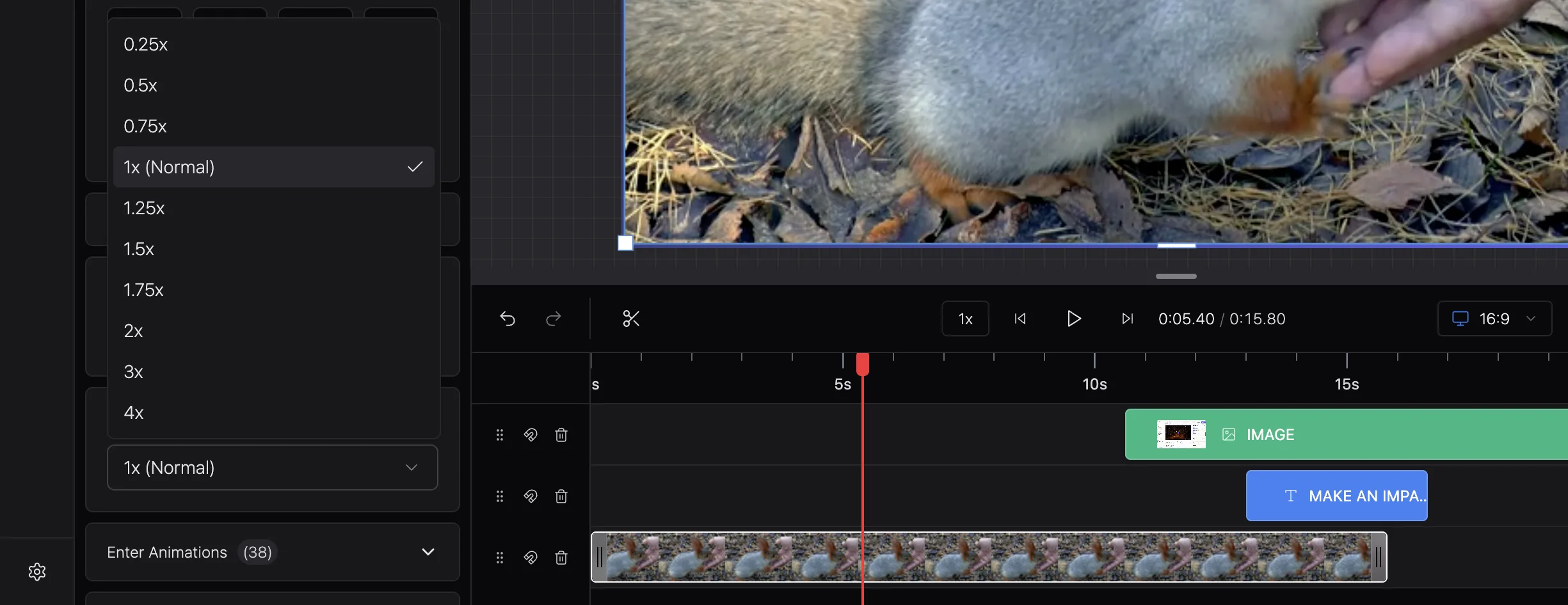Skip to the previous clip
The height and width of the screenshot is (605, 1568).
click(x=1020, y=318)
